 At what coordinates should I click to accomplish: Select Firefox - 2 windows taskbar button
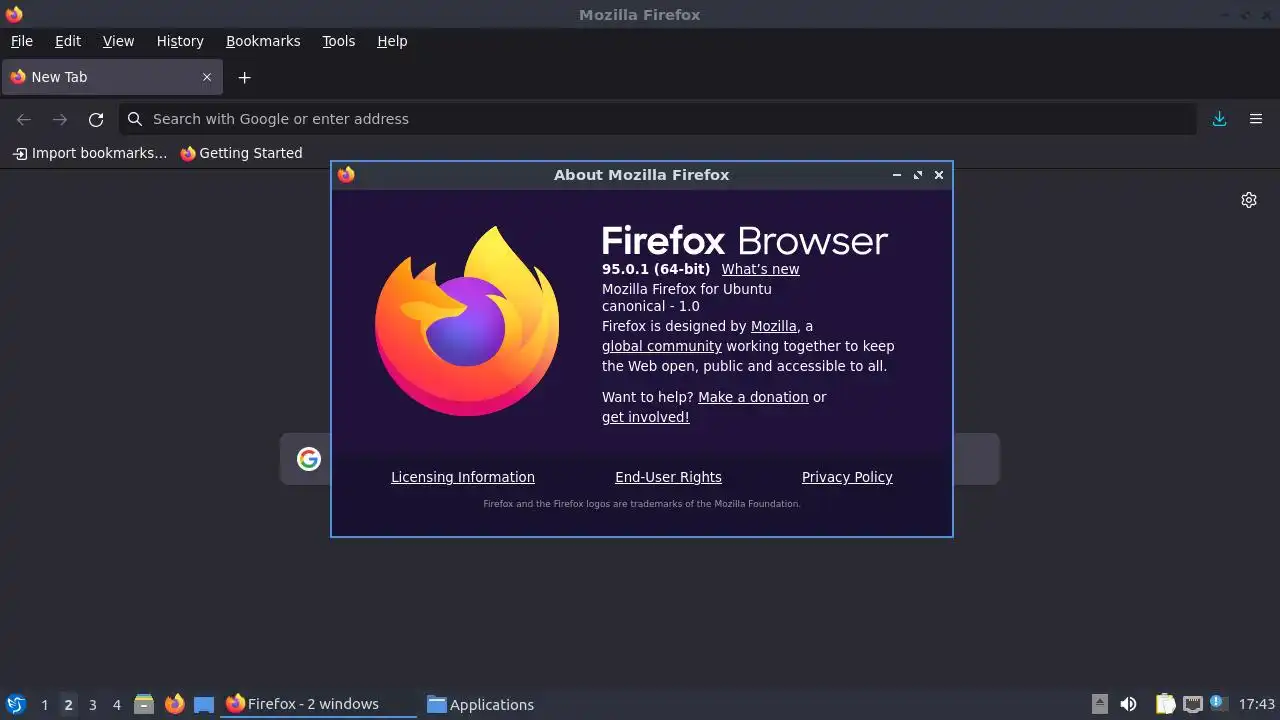point(319,704)
